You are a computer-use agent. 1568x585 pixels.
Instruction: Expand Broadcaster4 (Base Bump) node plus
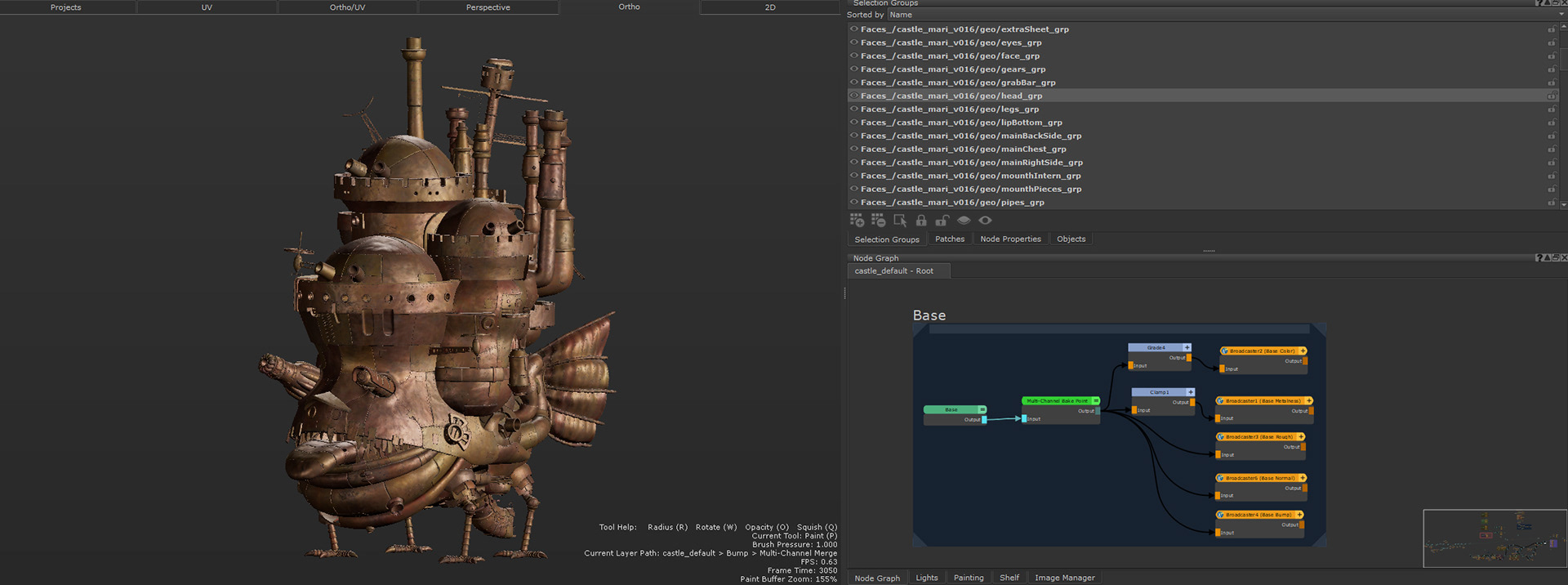[1299, 515]
